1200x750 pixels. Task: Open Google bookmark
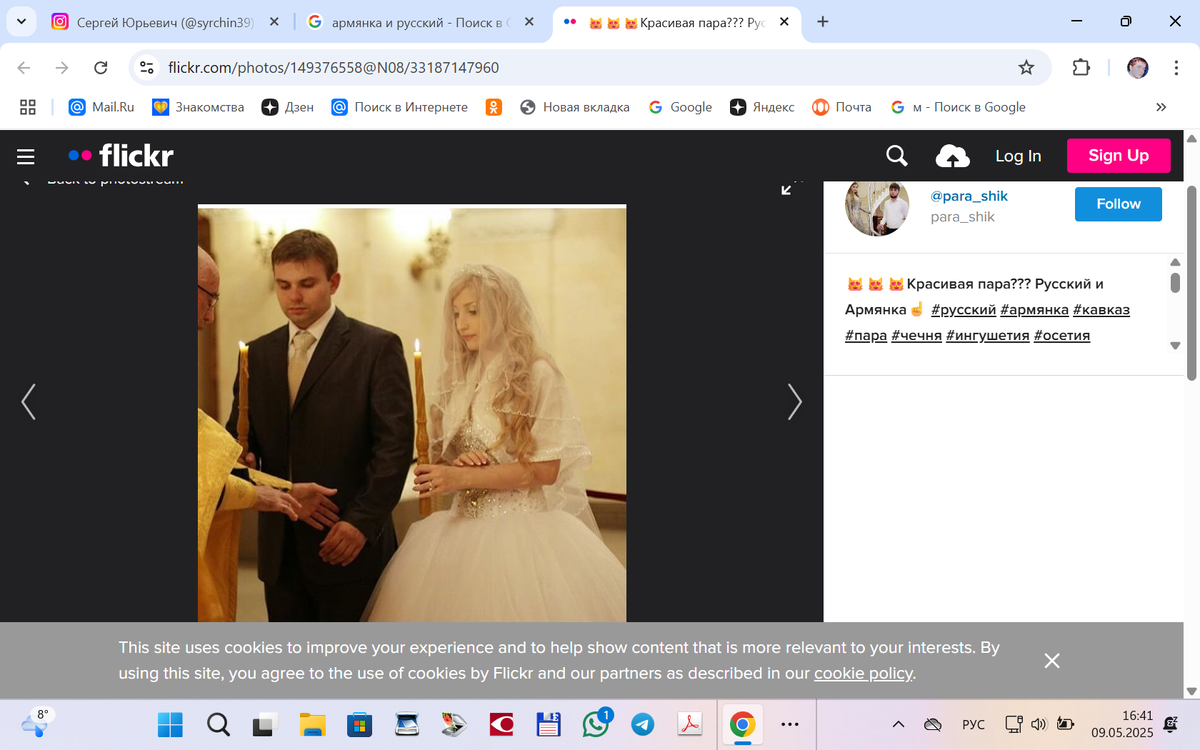(680, 107)
